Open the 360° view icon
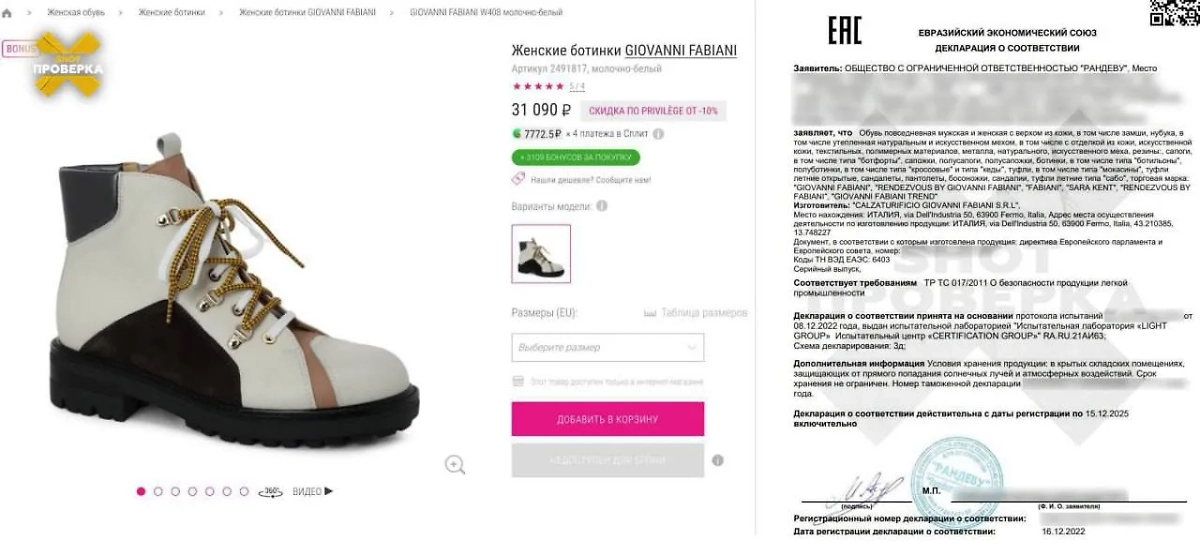1200x555 pixels. 271,491
